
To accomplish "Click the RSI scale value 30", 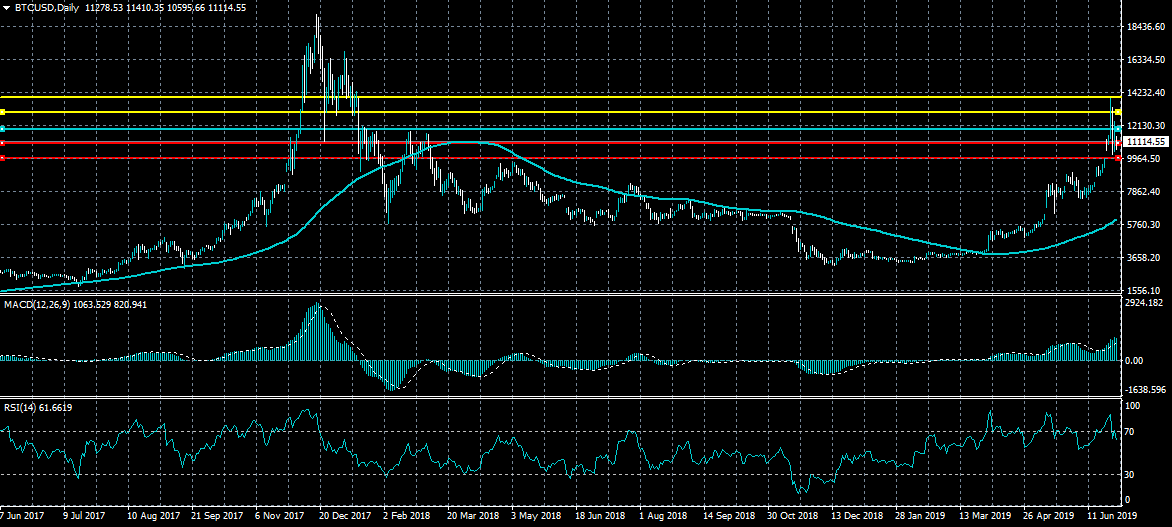I will coord(1130,475).
